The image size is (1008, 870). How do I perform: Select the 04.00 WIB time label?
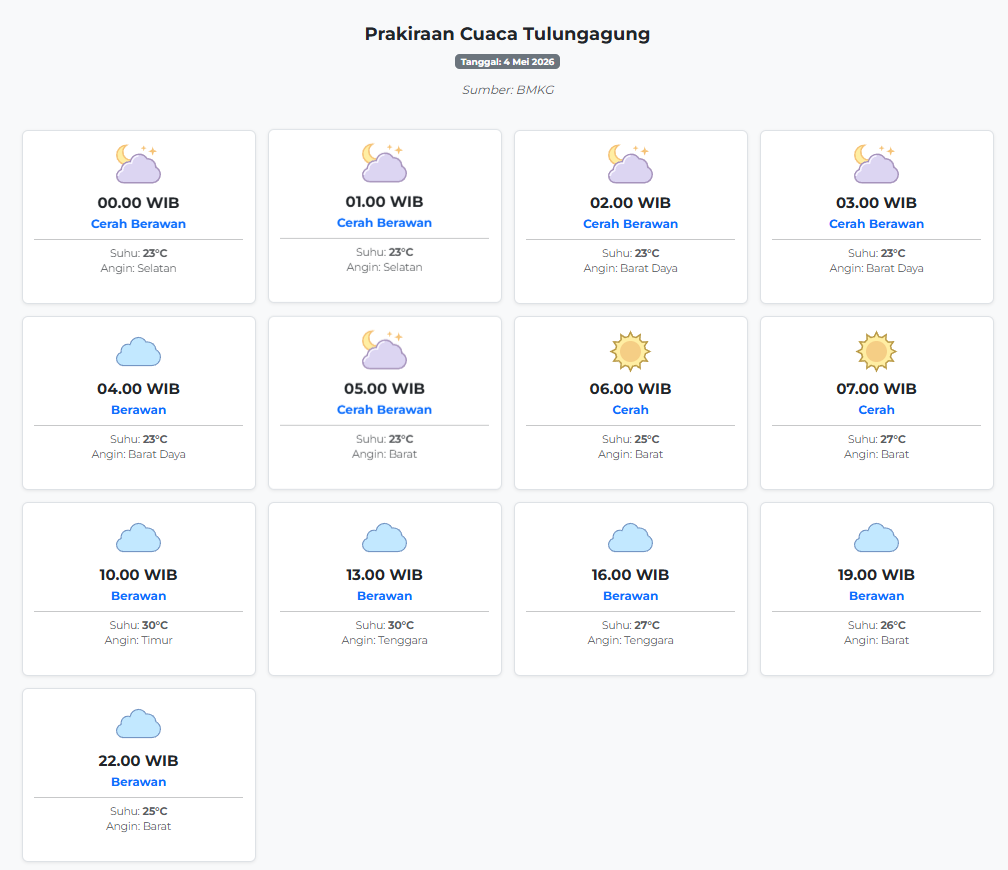[138, 388]
